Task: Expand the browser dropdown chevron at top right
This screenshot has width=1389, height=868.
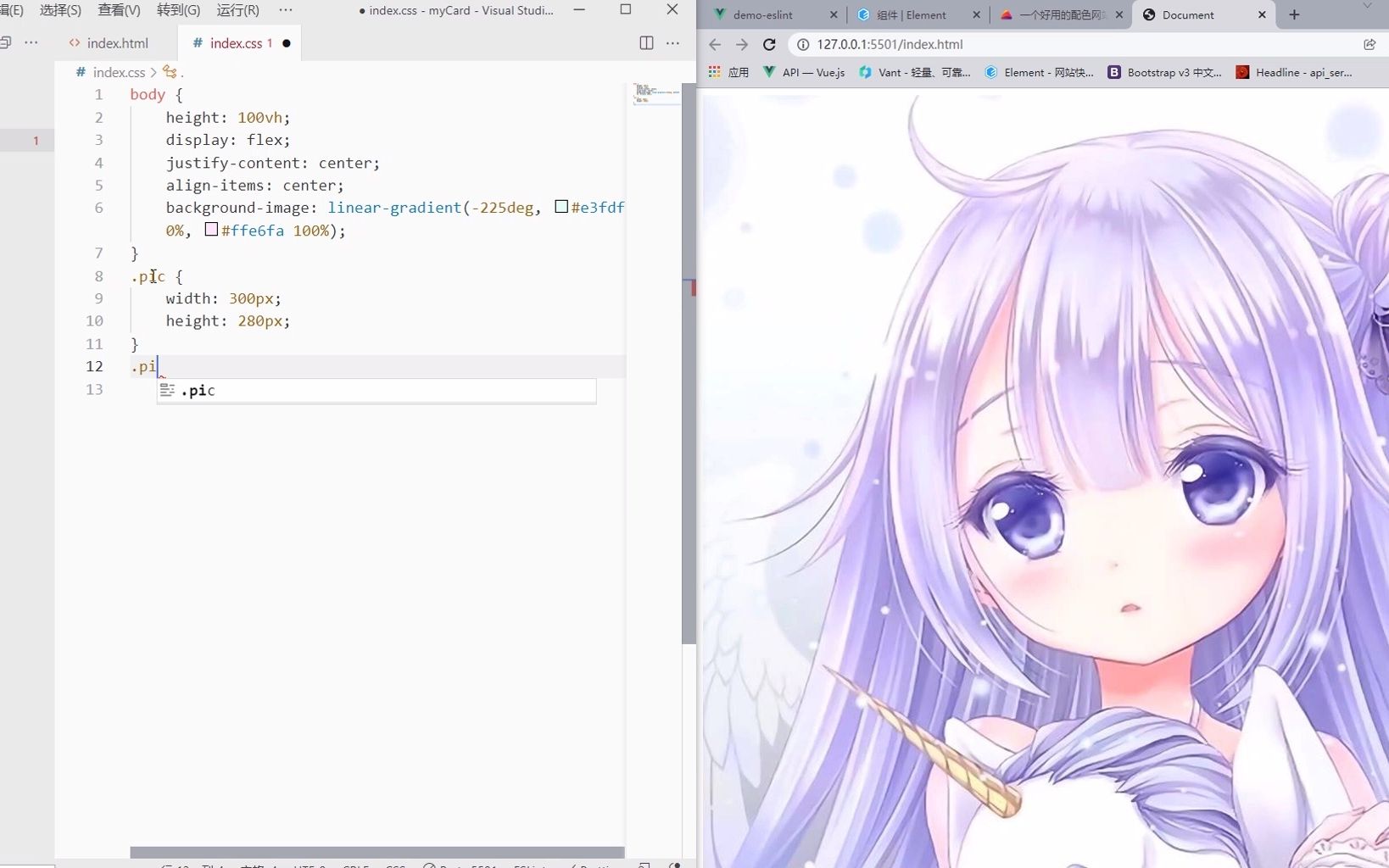Action: pos(1368,6)
